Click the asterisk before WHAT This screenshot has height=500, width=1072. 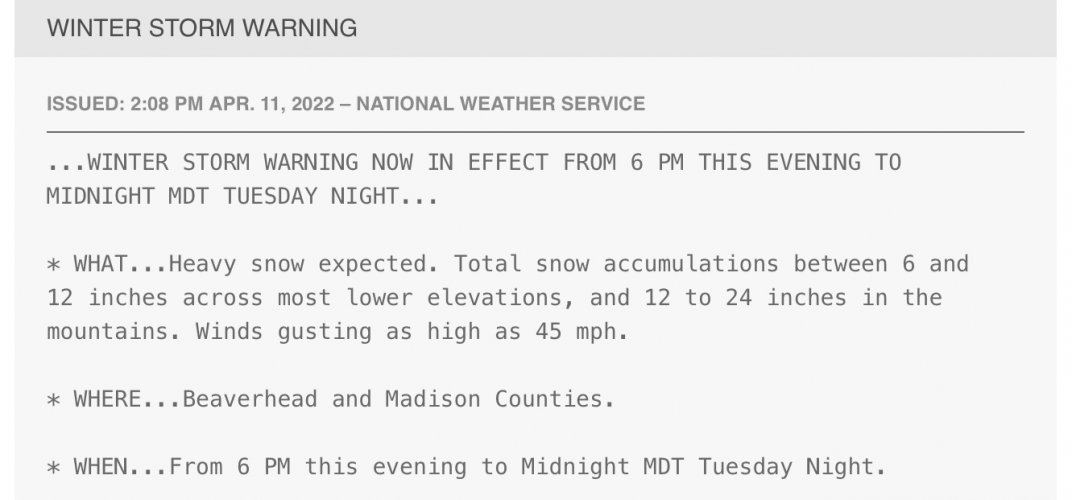(53, 265)
